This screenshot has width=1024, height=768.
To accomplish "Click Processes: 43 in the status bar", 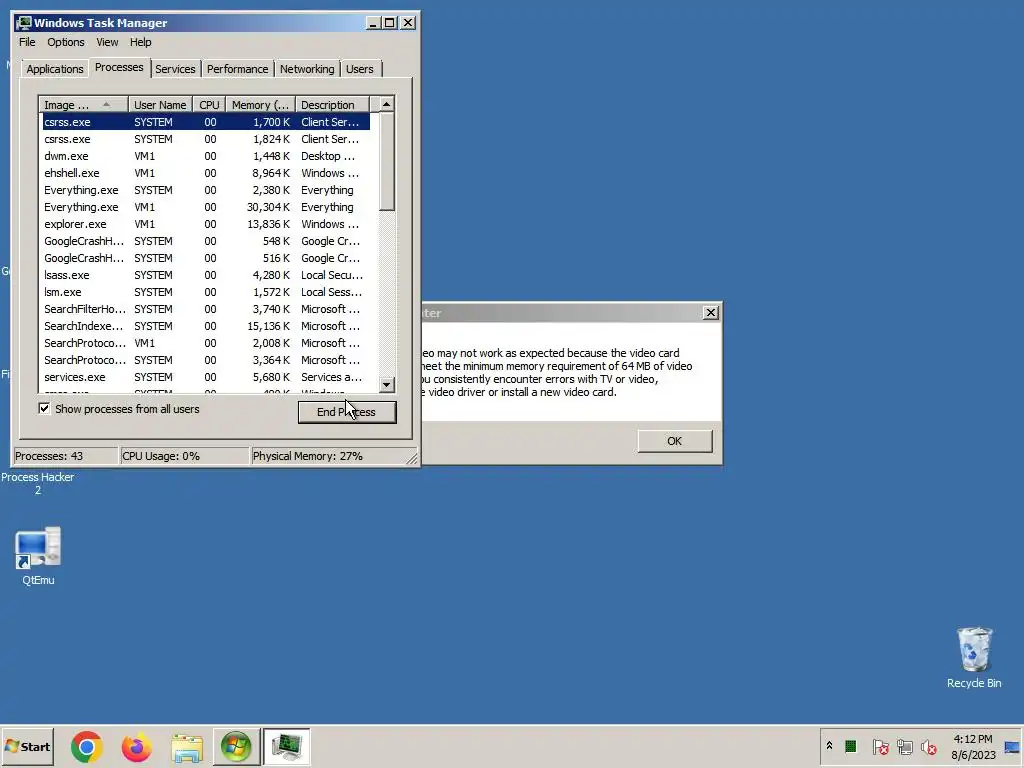I will pos(65,456).
